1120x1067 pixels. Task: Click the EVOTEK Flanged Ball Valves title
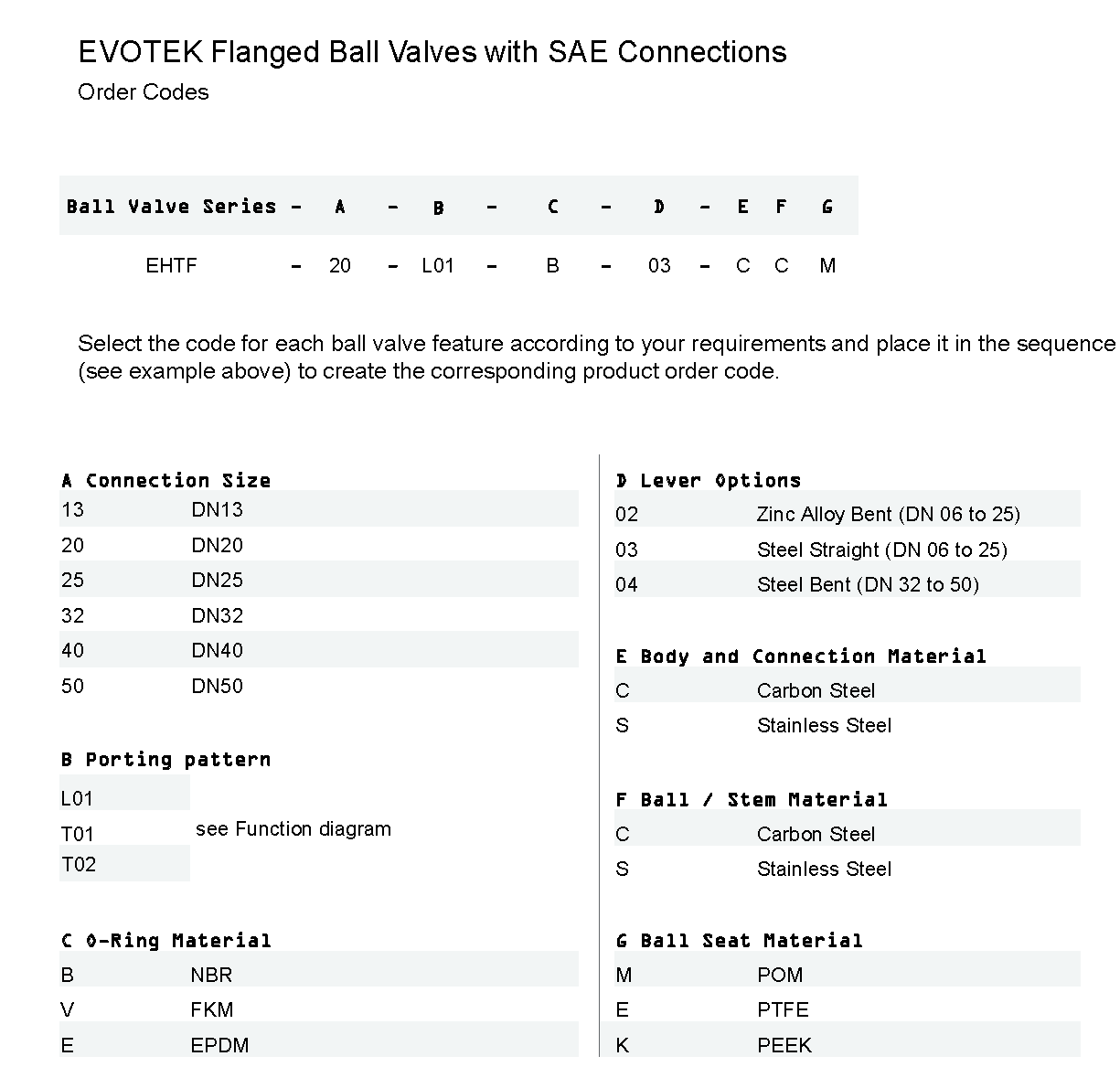coord(432,52)
